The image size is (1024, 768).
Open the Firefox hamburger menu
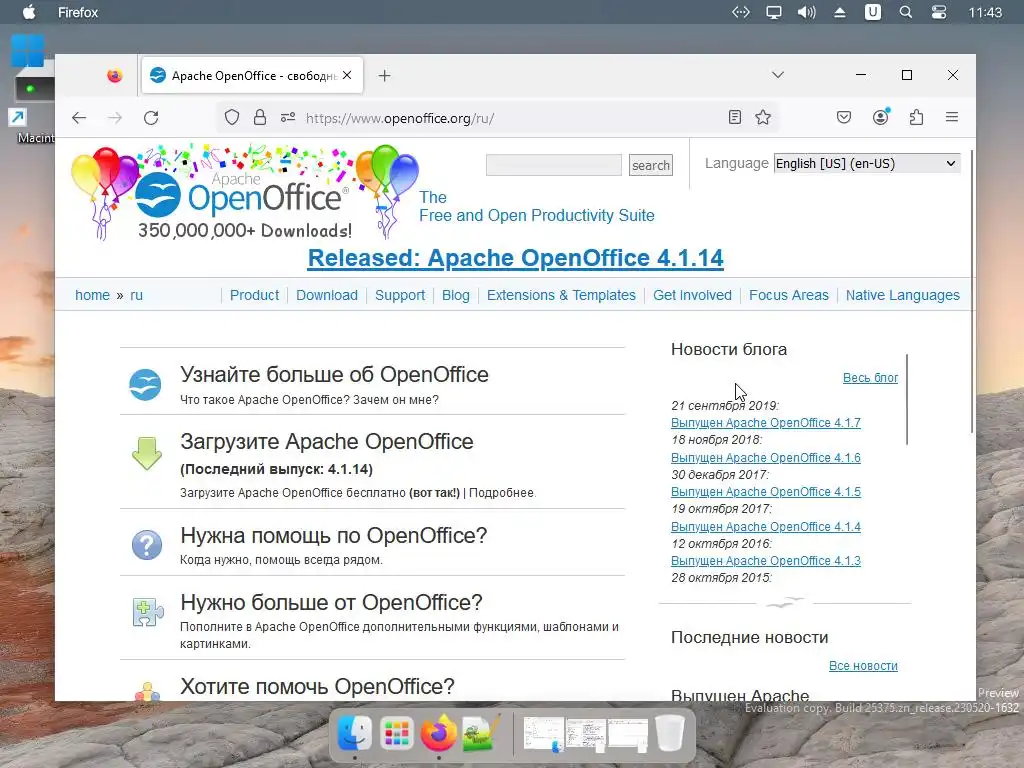pyautogui.click(x=952, y=117)
